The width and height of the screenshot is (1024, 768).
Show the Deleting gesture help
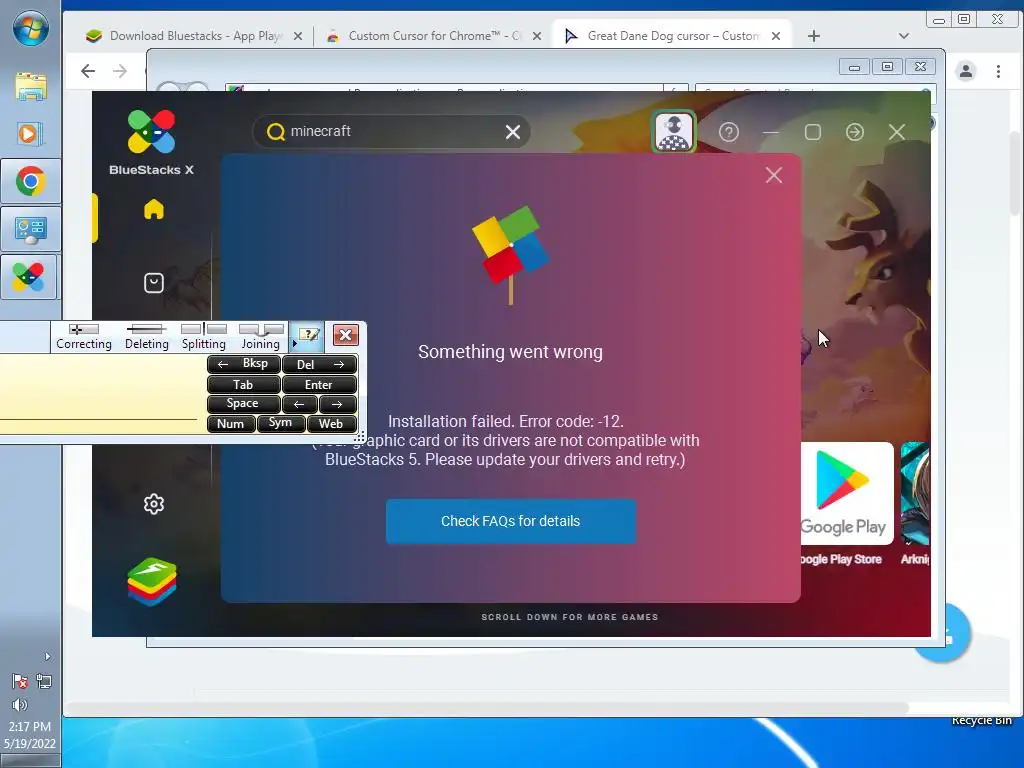146,337
